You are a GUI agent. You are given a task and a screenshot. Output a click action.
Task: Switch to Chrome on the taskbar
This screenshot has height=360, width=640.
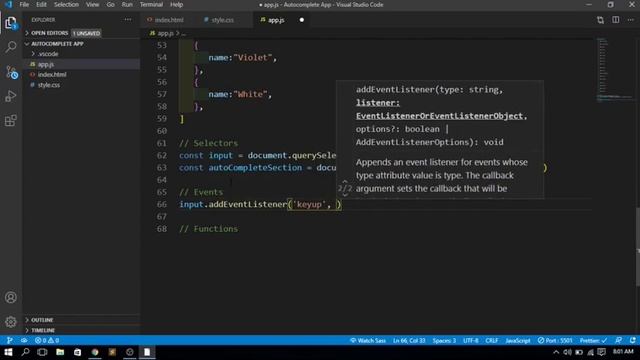coord(95,352)
